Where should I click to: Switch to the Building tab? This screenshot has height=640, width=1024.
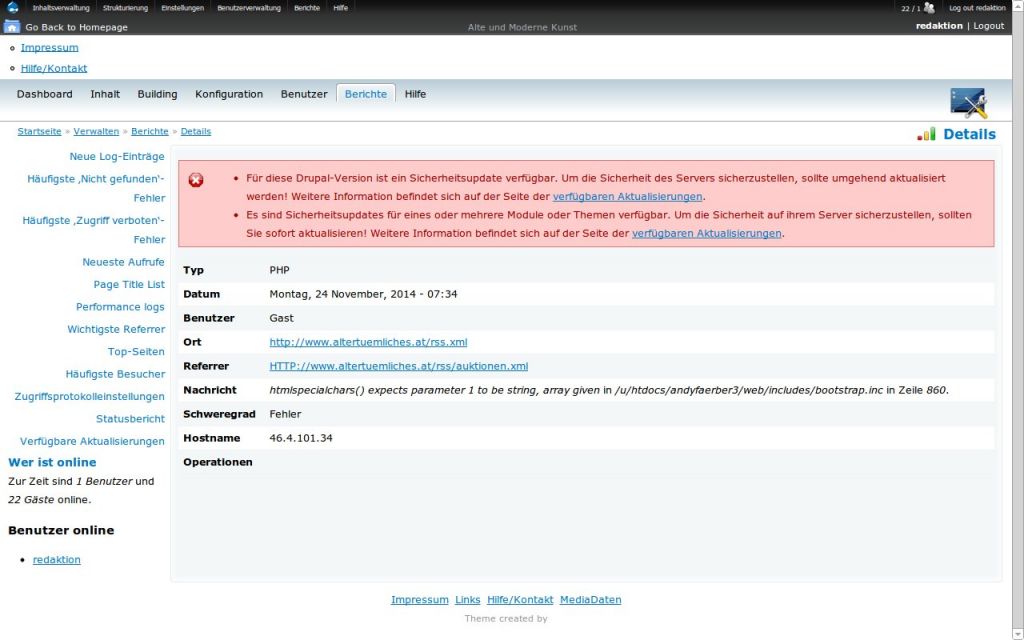(x=157, y=94)
